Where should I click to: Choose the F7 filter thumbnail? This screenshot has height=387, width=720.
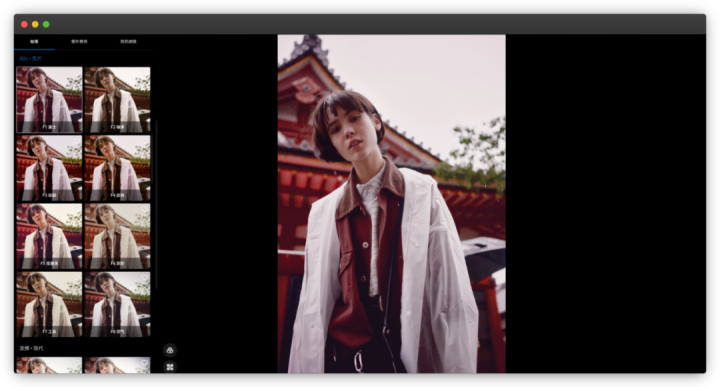[49, 304]
